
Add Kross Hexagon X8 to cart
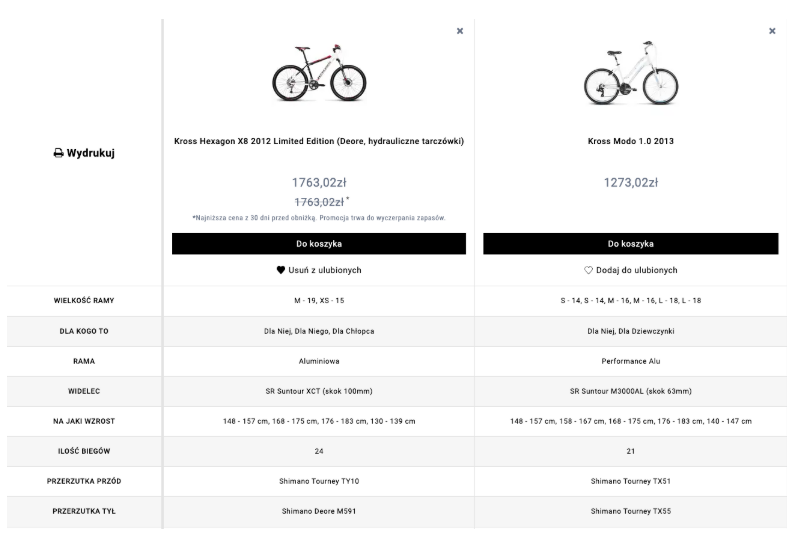coord(319,244)
